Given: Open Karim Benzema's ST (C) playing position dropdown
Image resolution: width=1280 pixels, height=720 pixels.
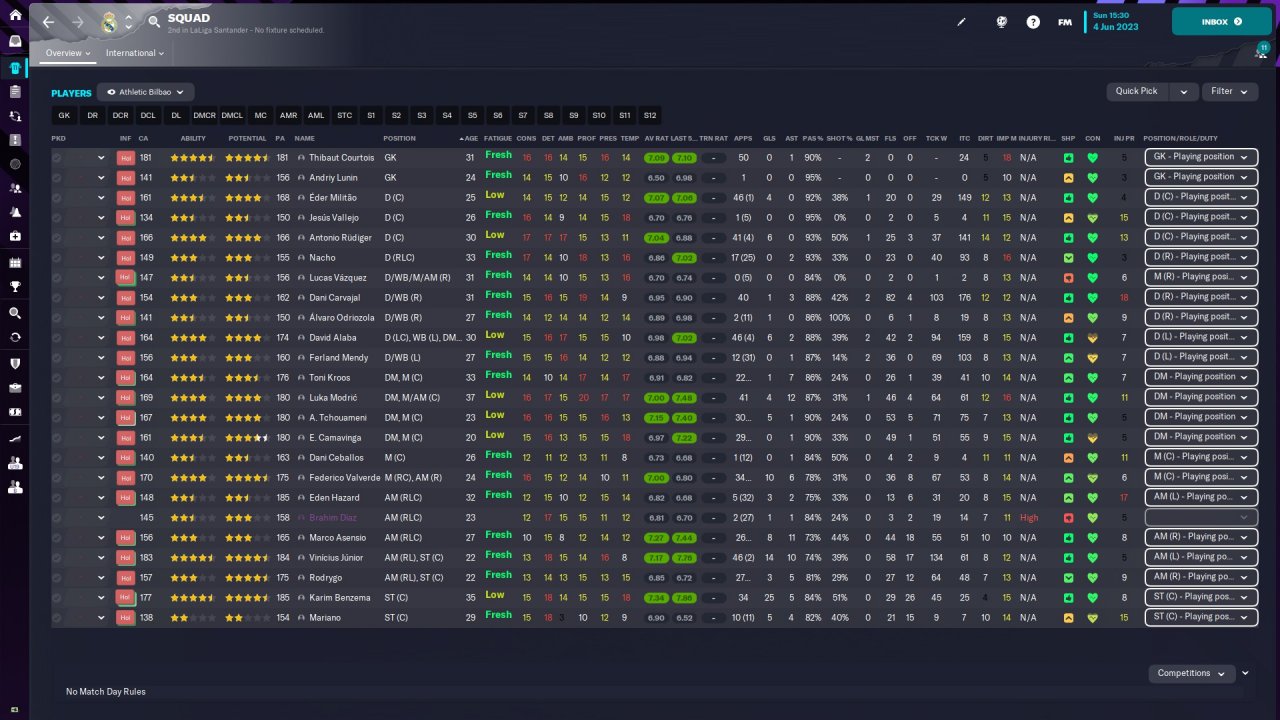Looking at the screenshot, I should (1201, 597).
